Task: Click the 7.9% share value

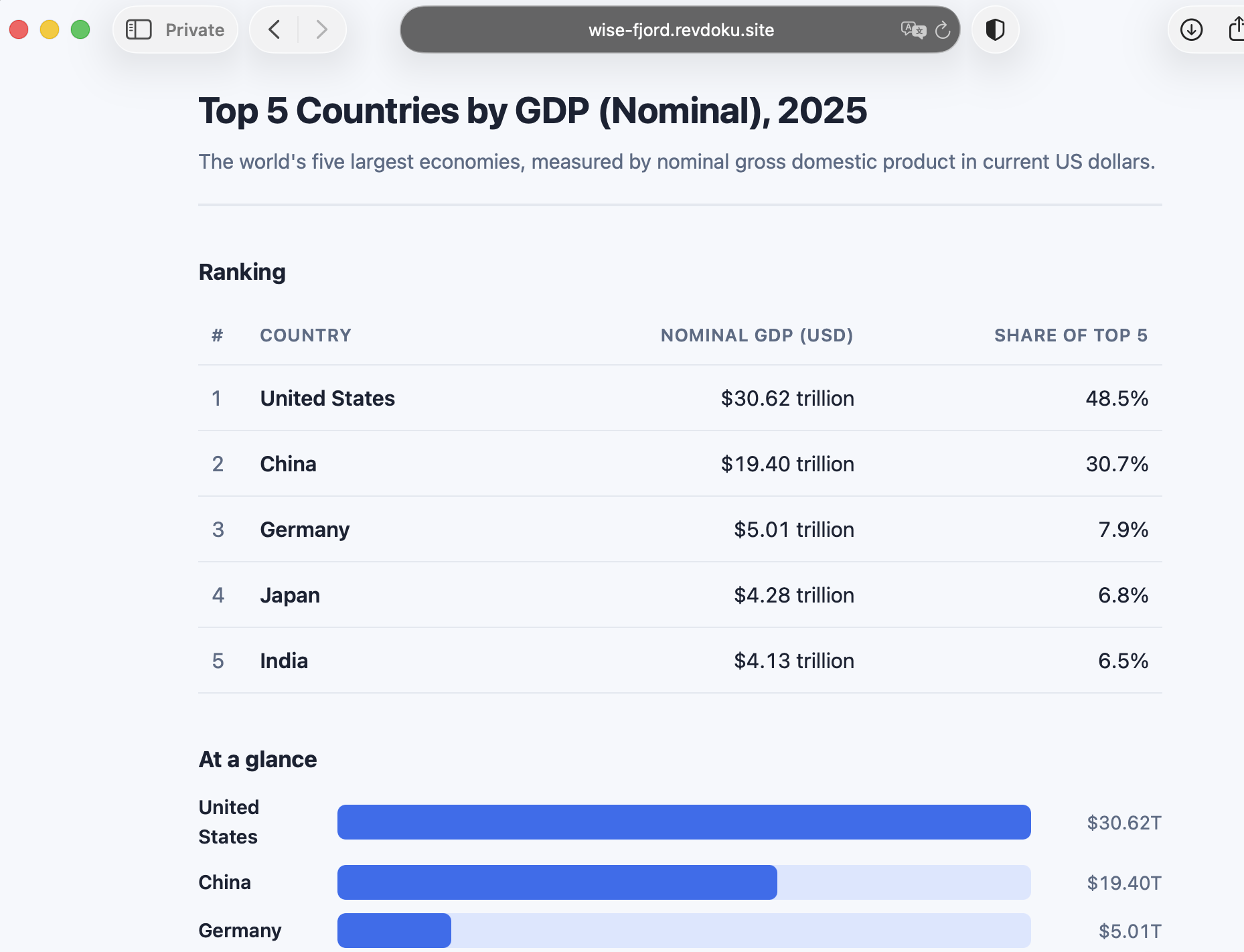Action: tap(1123, 530)
